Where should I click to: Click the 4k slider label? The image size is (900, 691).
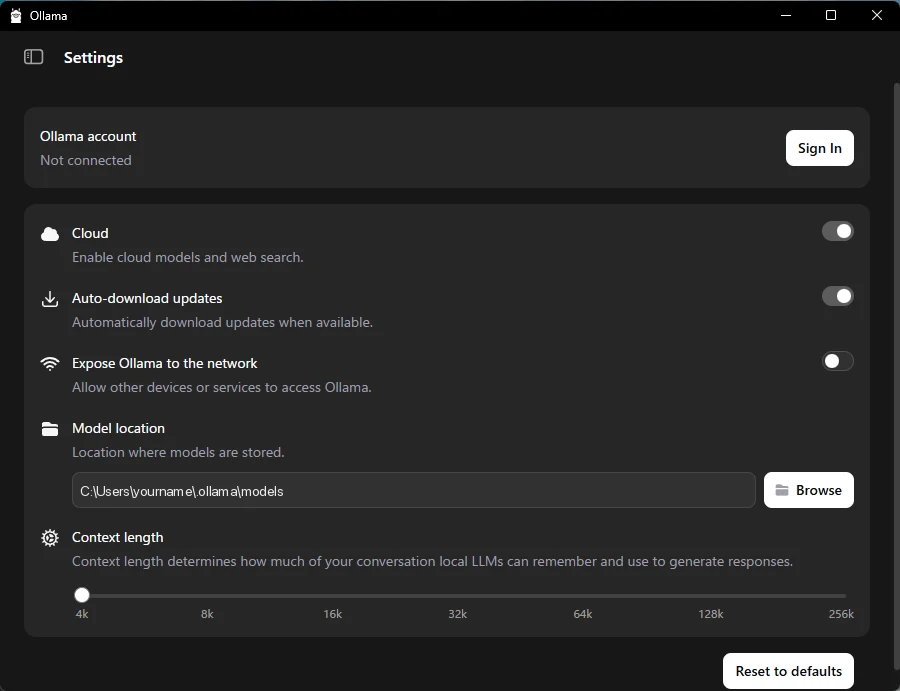click(82, 614)
